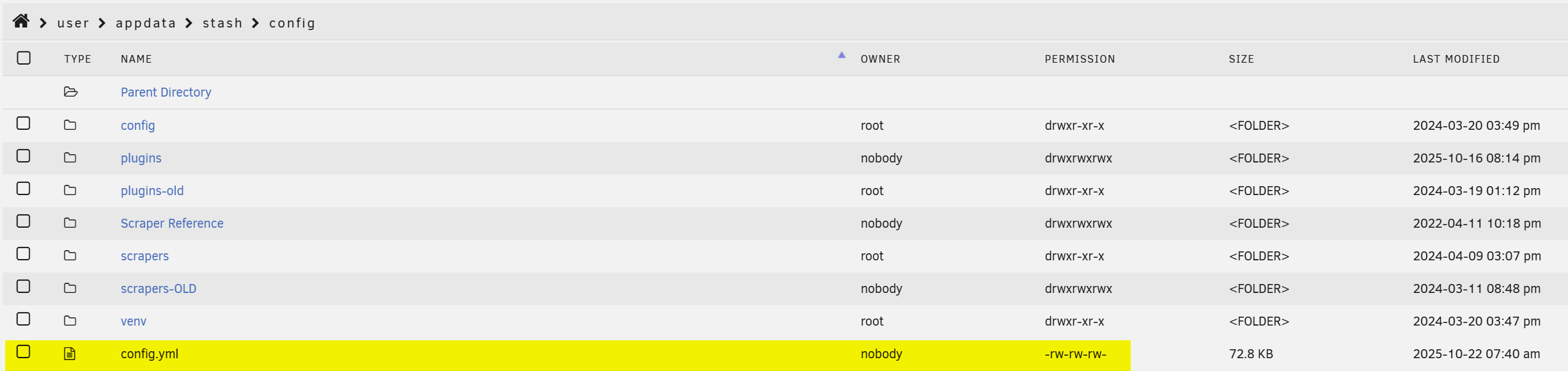Click the folder icon for scrapers-OLD
This screenshot has width=1568, height=371.
70,288
